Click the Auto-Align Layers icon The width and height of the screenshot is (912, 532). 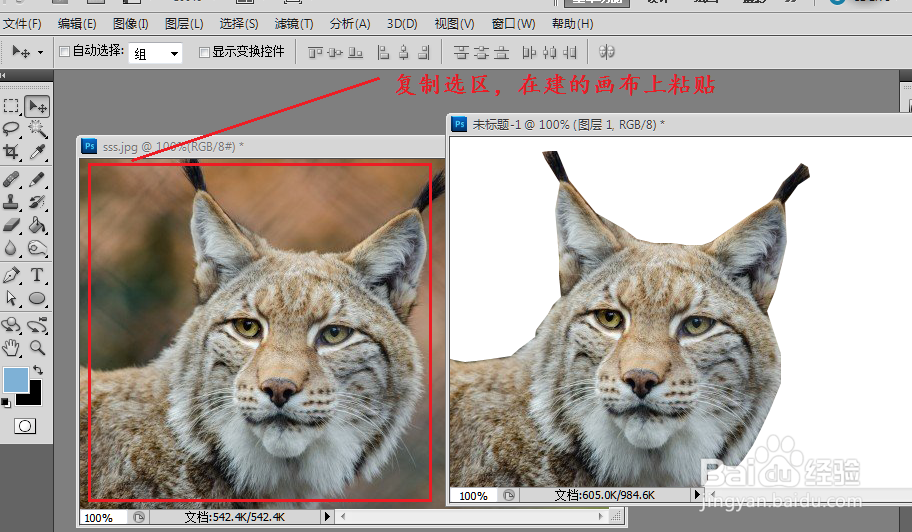[x=607, y=52]
